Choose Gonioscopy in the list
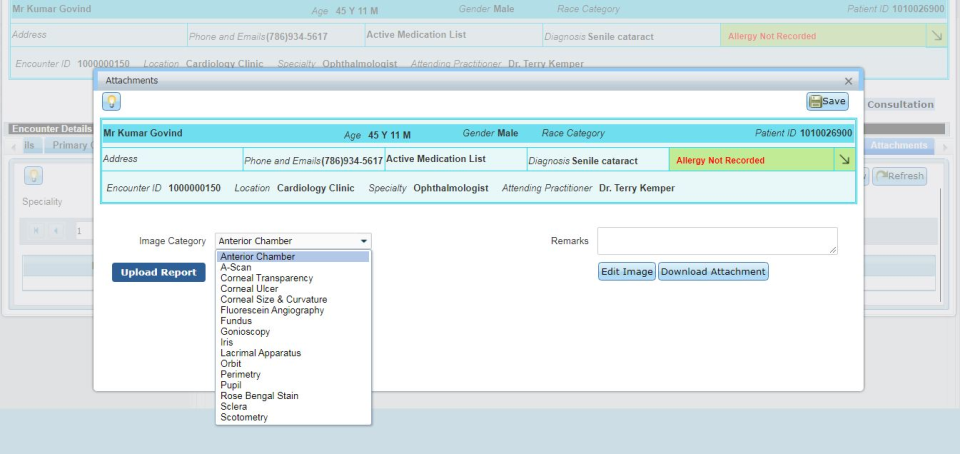Image resolution: width=960 pixels, height=454 pixels. pyautogui.click(x=293, y=332)
